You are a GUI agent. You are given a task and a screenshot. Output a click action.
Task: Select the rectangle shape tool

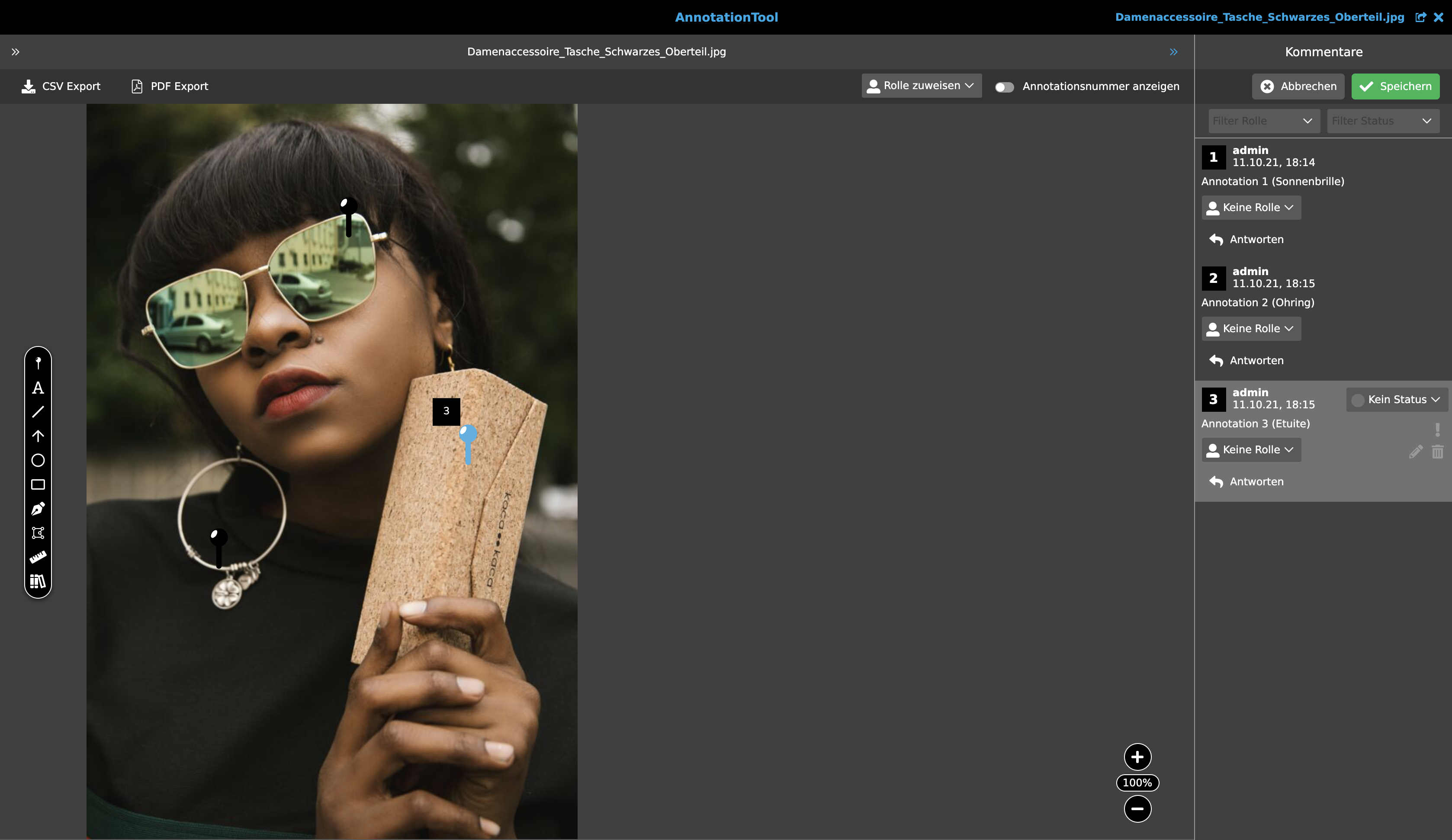[38, 484]
